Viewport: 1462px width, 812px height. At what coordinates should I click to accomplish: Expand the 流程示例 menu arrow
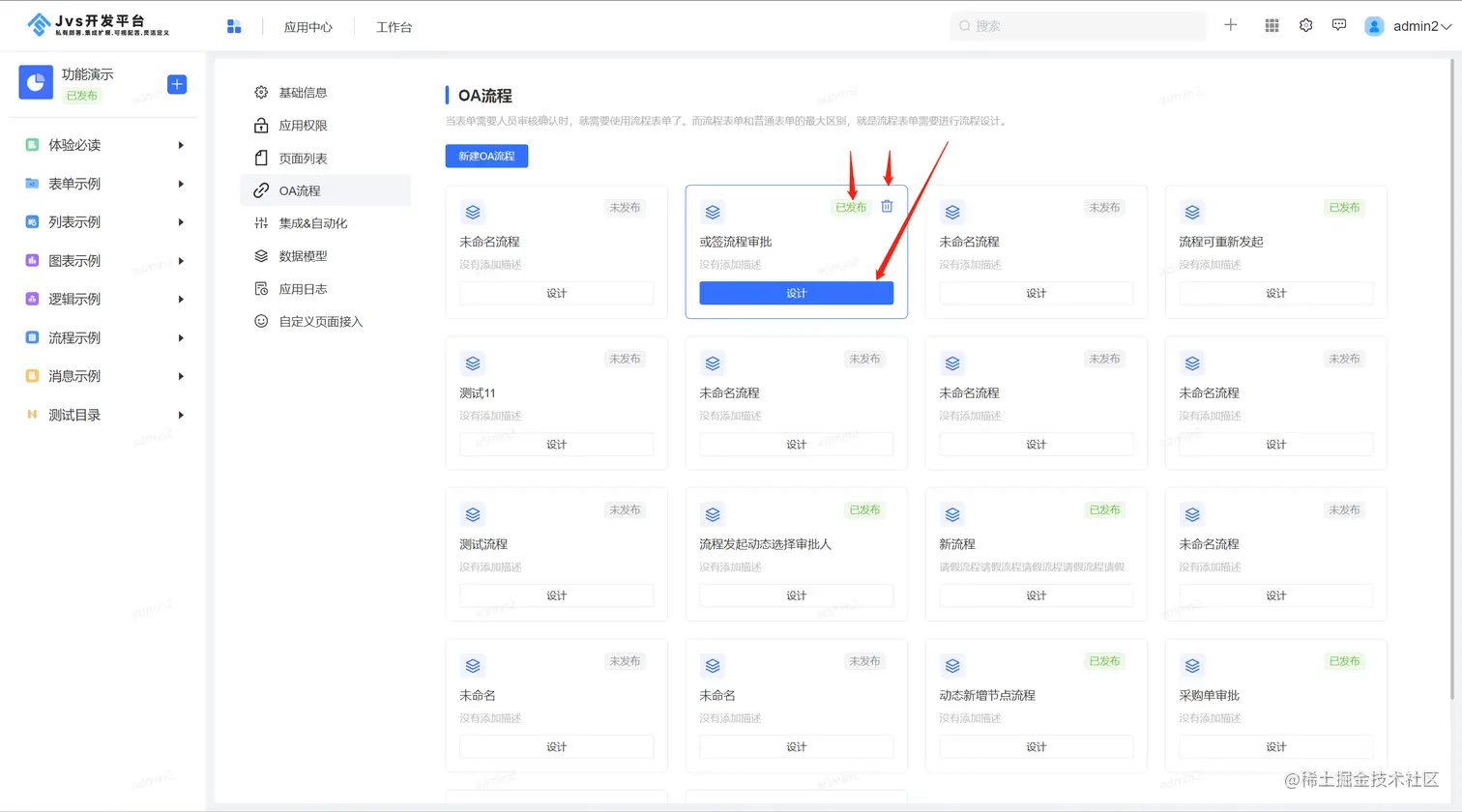pos(181,338)
